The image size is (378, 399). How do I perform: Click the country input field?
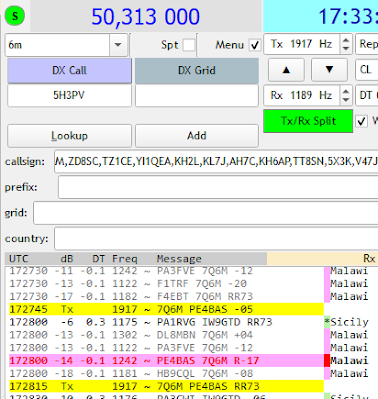click(x=216, y=238)
